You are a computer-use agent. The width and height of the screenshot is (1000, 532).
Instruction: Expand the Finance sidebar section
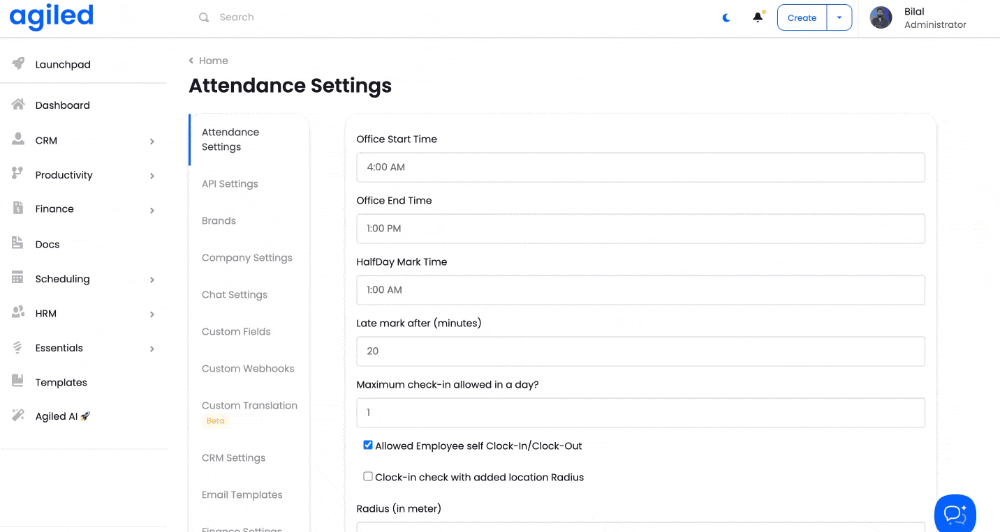tap(152, 210)
